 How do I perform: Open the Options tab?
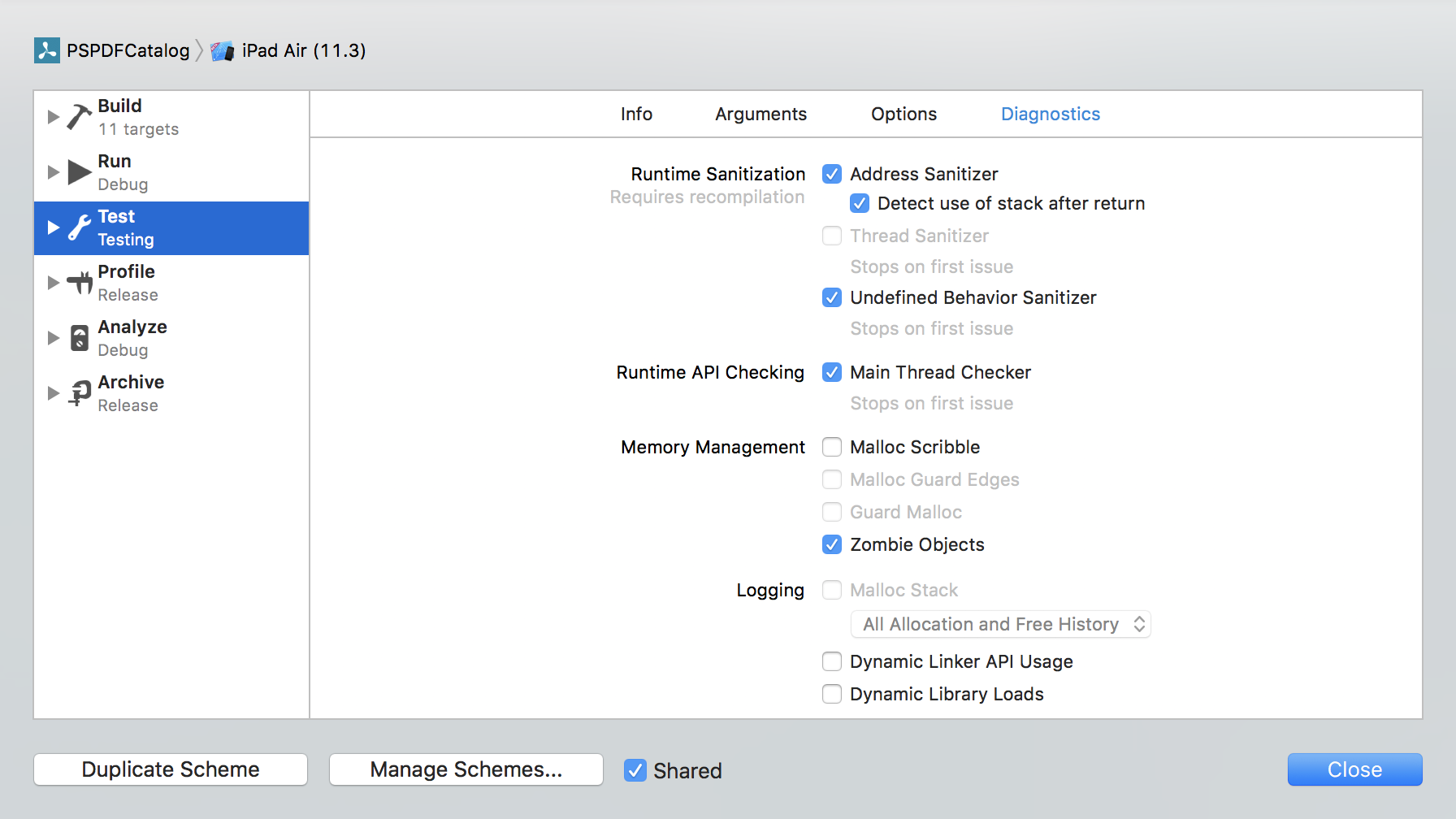tap(903, 114)
